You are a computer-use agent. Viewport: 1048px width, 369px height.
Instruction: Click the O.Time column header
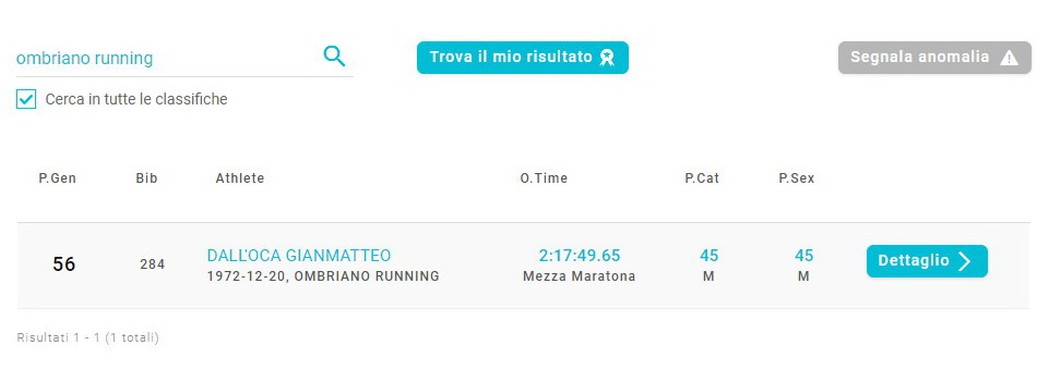544,178
